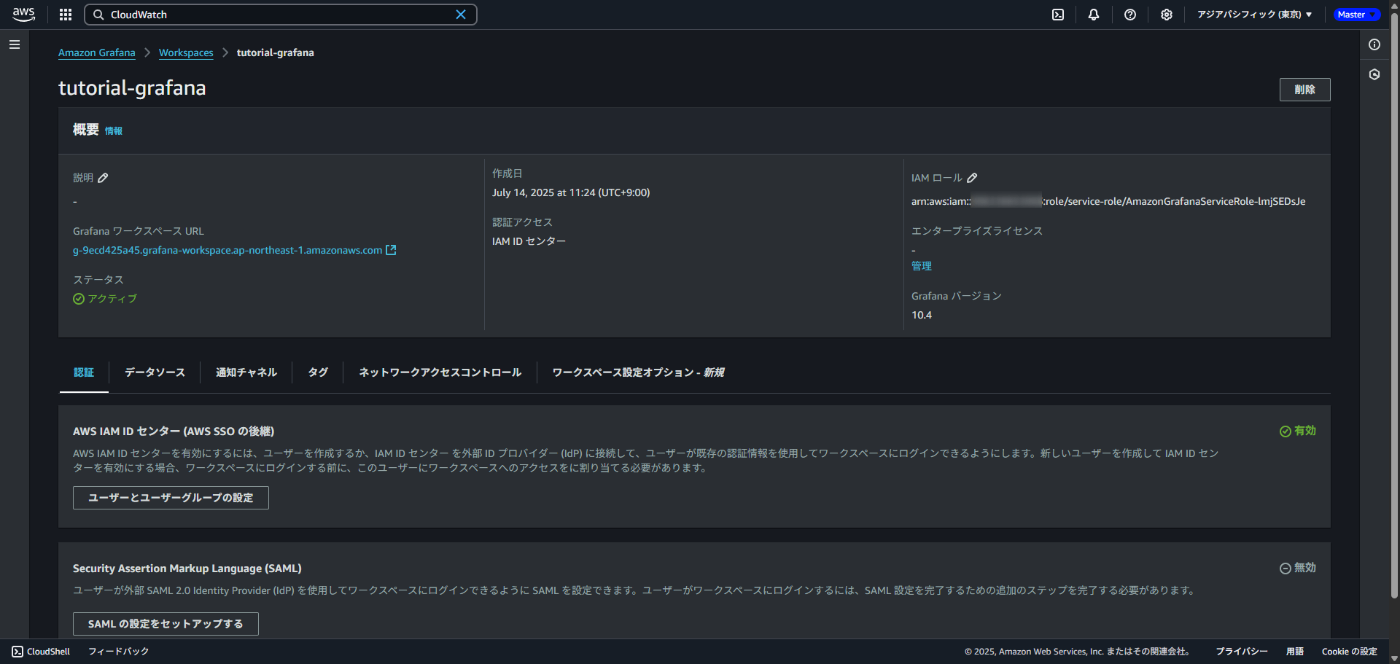Open the ワークスペース設定オプション tab

click(638, 372)
